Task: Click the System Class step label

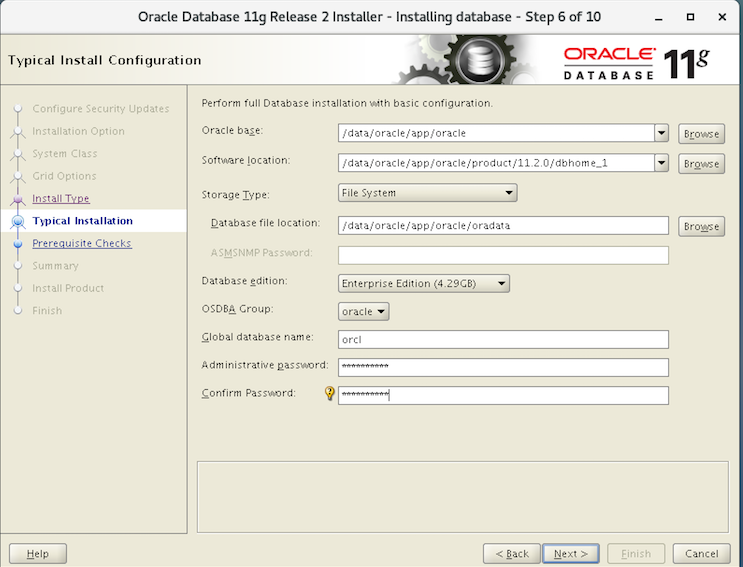Action: (x=65, y=153)
